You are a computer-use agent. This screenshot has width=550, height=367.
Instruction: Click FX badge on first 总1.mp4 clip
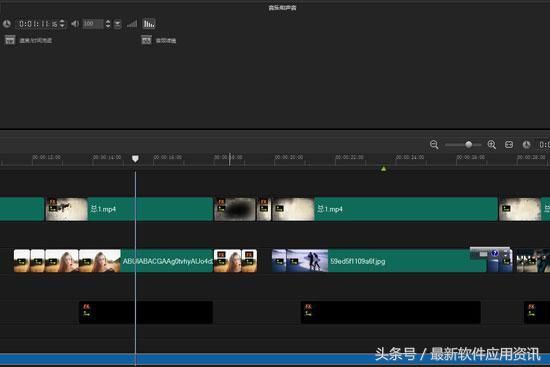pyautogui.click(x=53, y=202)
